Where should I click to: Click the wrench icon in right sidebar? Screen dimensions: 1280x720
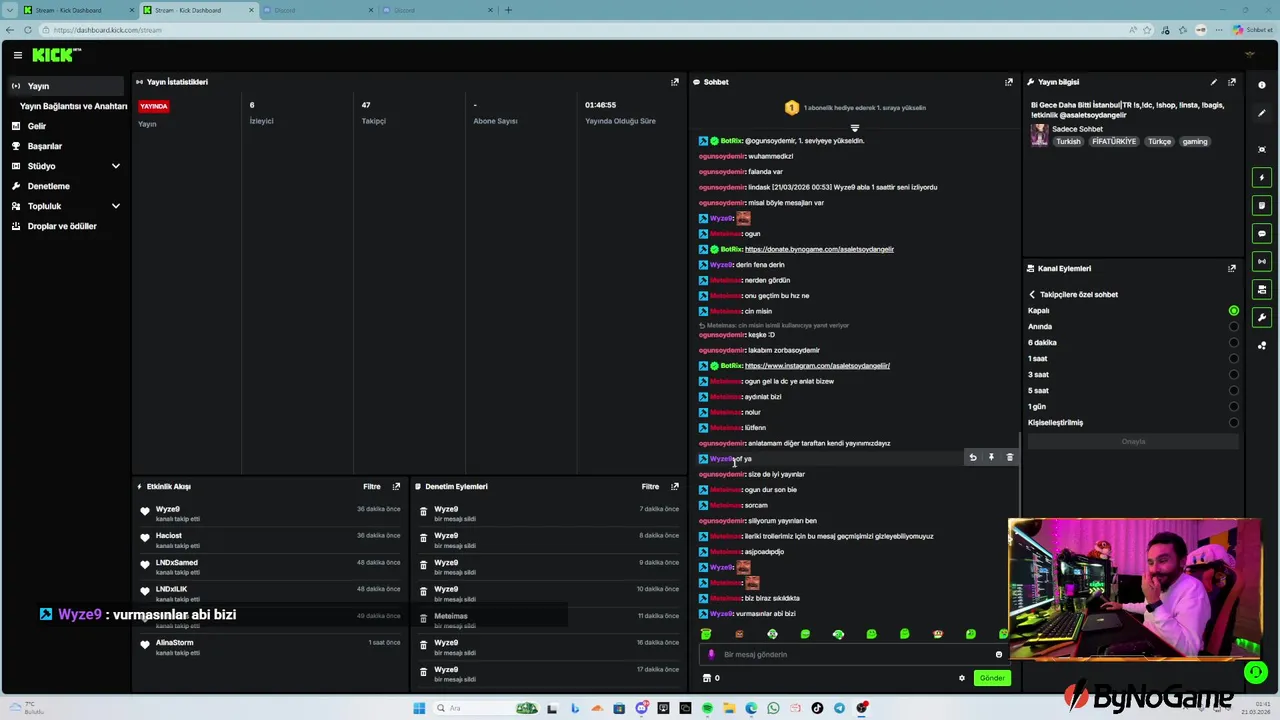pos(1262,317)
